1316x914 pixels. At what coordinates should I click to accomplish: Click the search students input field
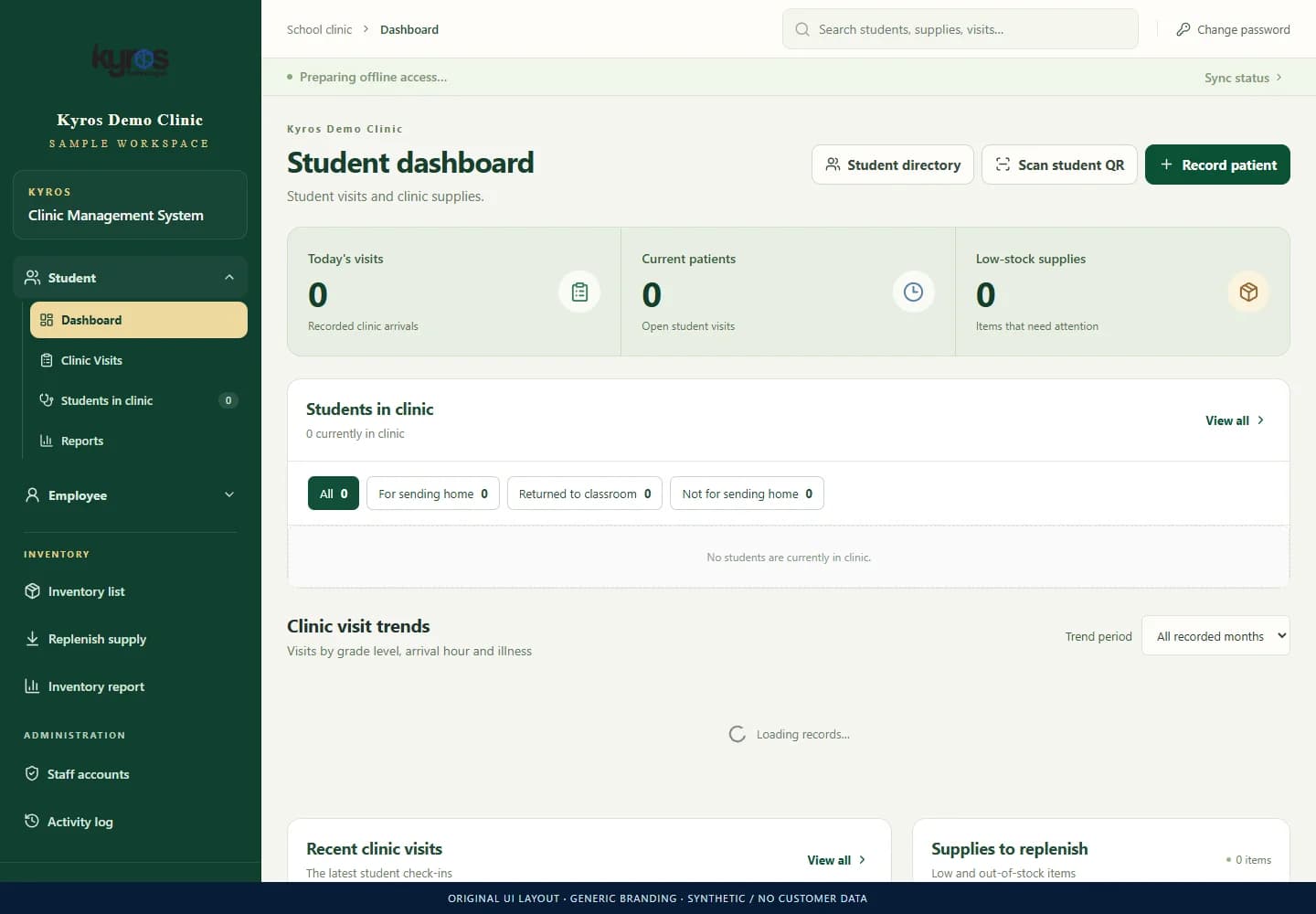coord(960,29)
